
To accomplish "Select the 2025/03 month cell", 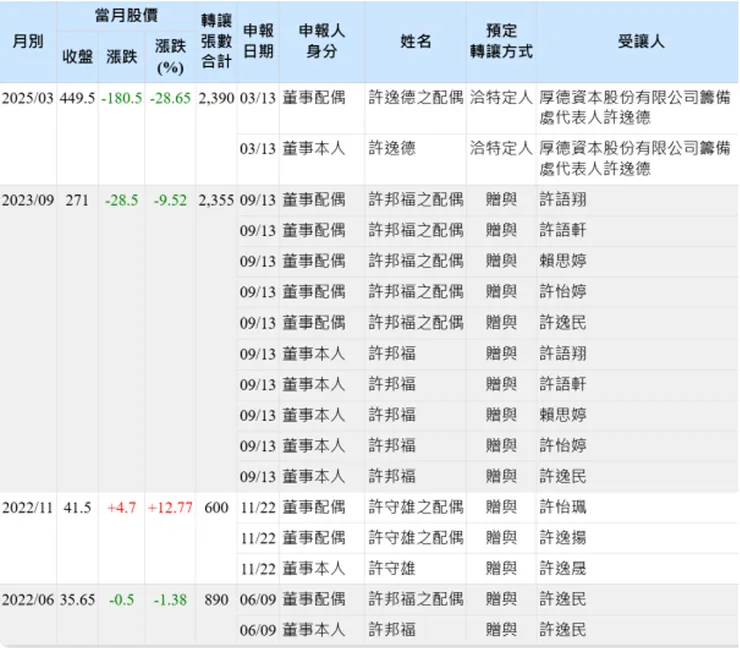I will click(x=28, y=98).
